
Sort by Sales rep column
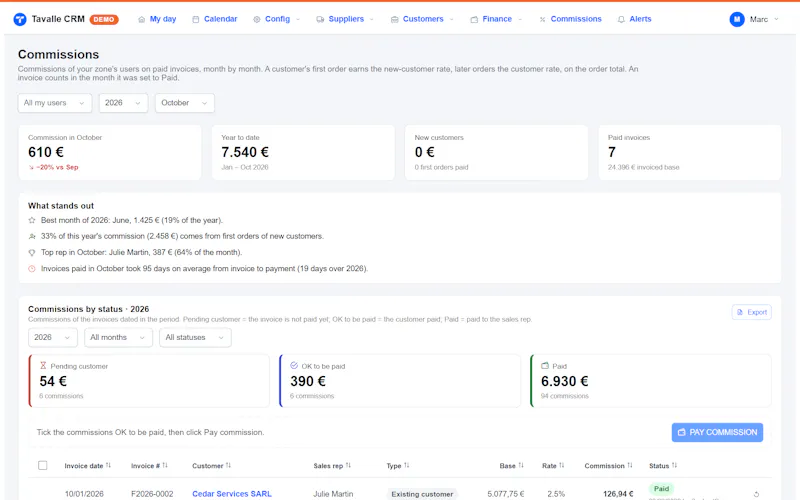(332, 466)
